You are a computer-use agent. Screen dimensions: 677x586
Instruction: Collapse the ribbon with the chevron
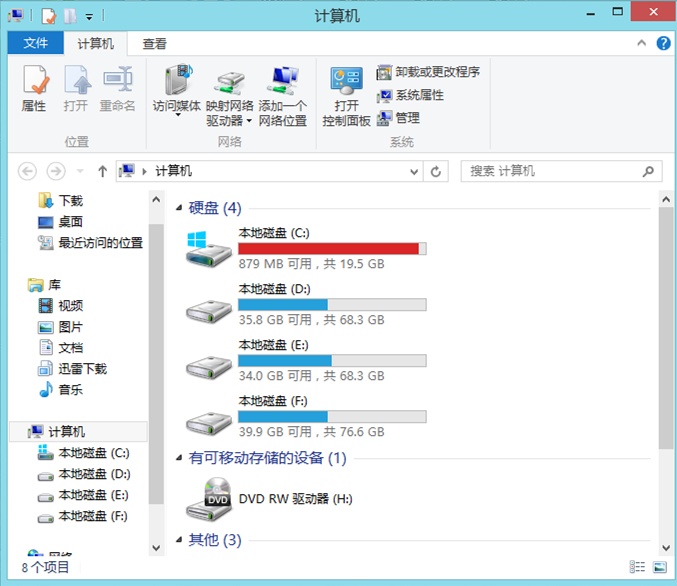click(x=642, y=43)
